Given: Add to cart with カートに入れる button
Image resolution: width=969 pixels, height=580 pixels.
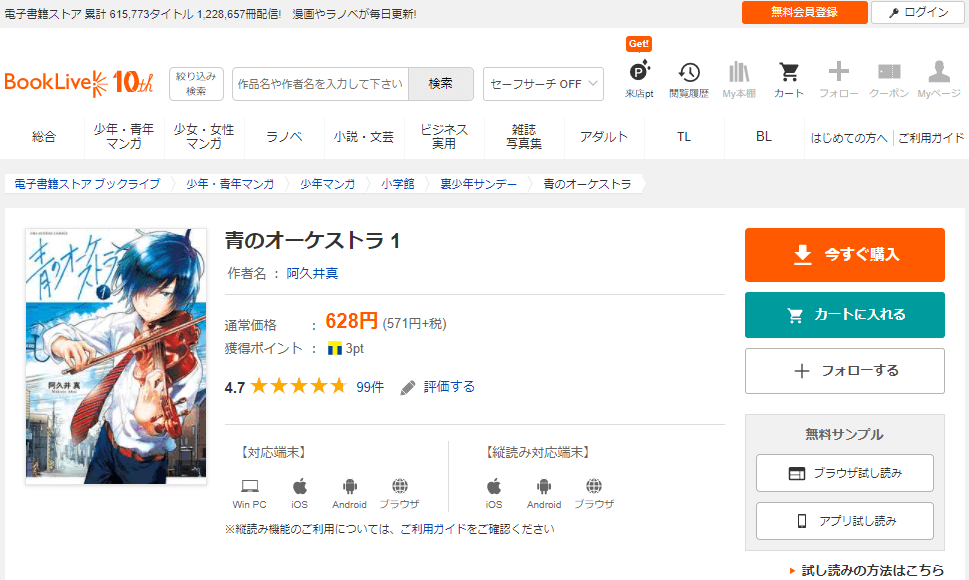Looking at the screenshot, I should [844, 315].
